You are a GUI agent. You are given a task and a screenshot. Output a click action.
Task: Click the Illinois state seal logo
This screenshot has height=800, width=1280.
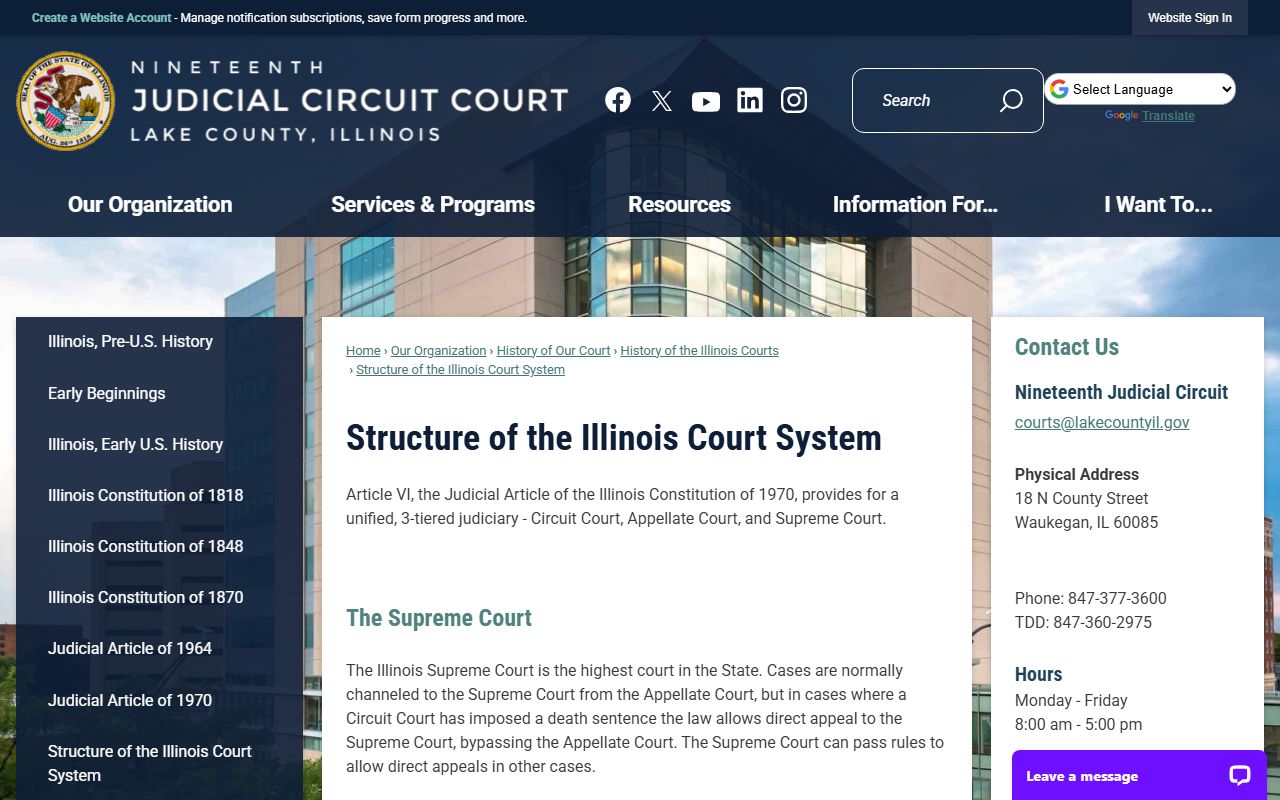click(66, 101)
